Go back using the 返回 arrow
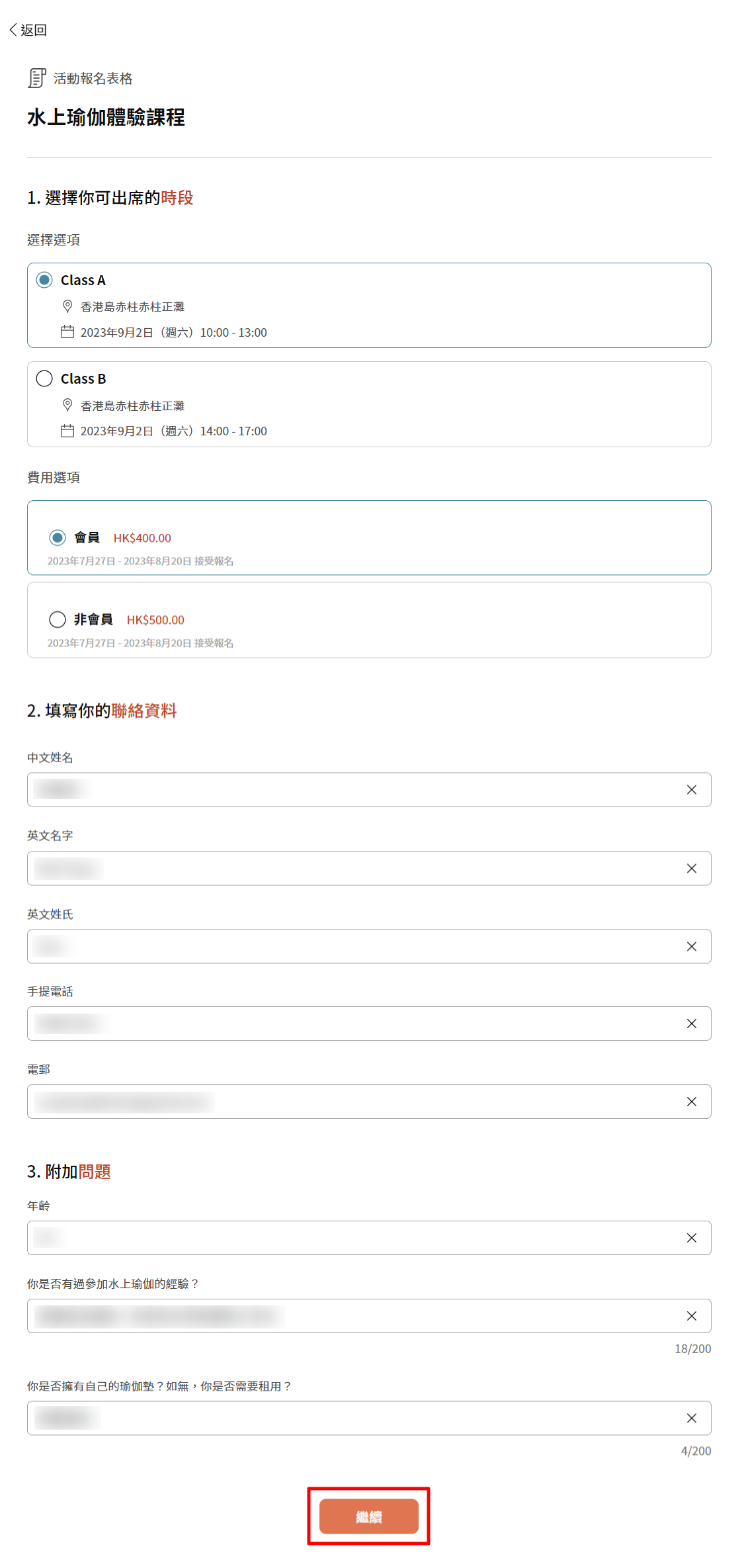The width and height of the screenshot is (744, 1568). [x=13, y=30]
